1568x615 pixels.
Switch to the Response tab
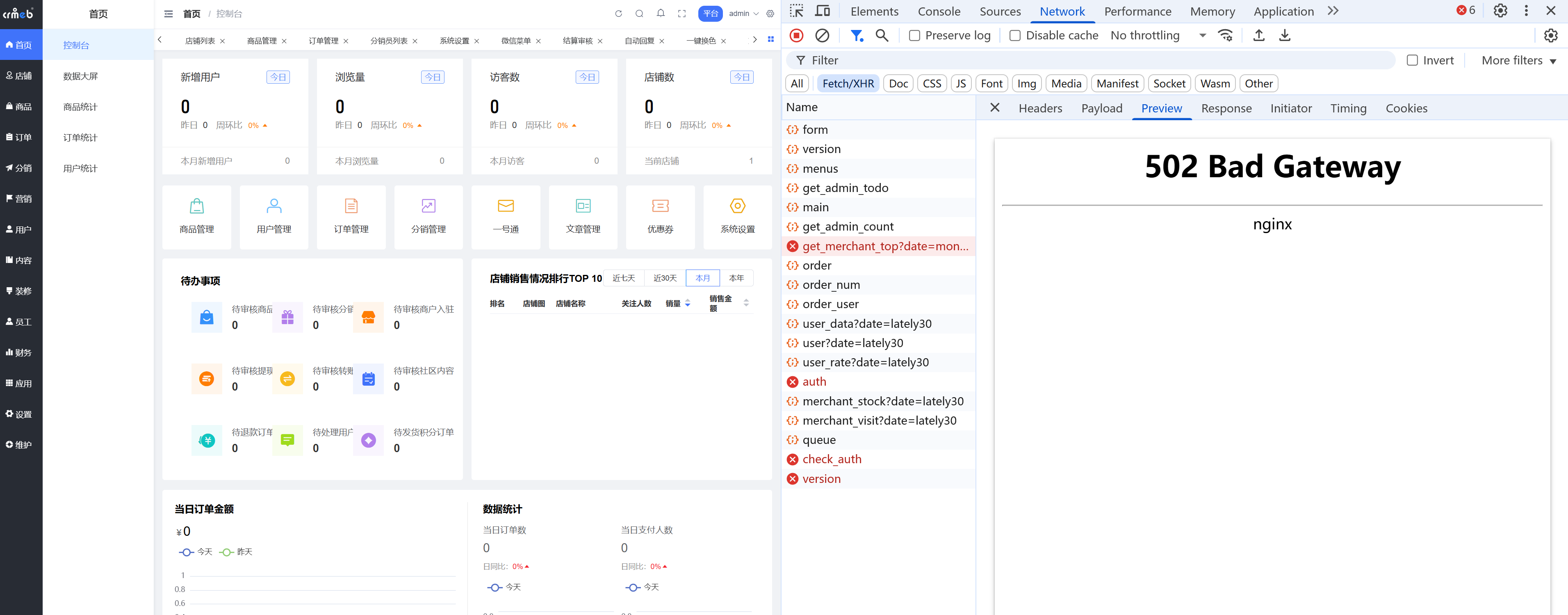[x=1226, y=108]
